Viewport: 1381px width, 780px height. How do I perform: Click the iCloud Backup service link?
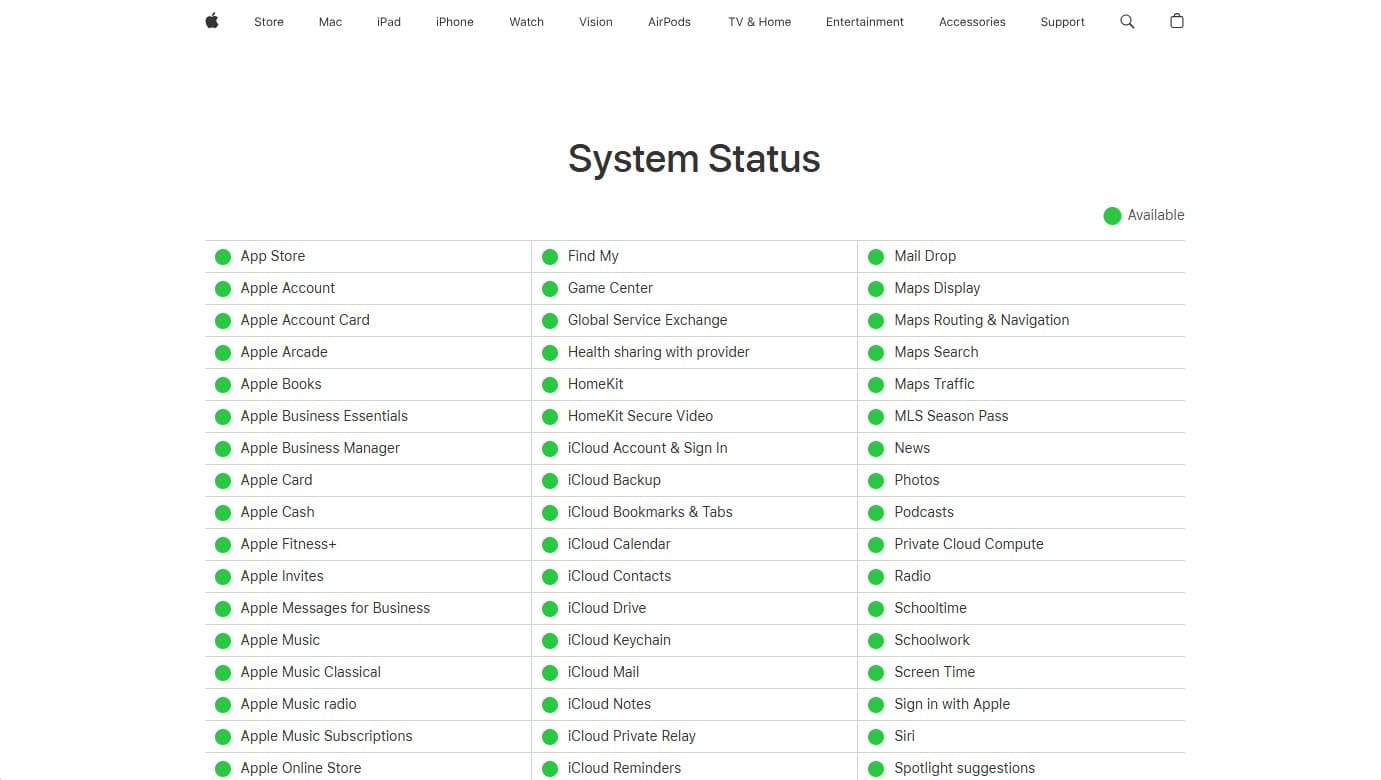click(614, 480)
